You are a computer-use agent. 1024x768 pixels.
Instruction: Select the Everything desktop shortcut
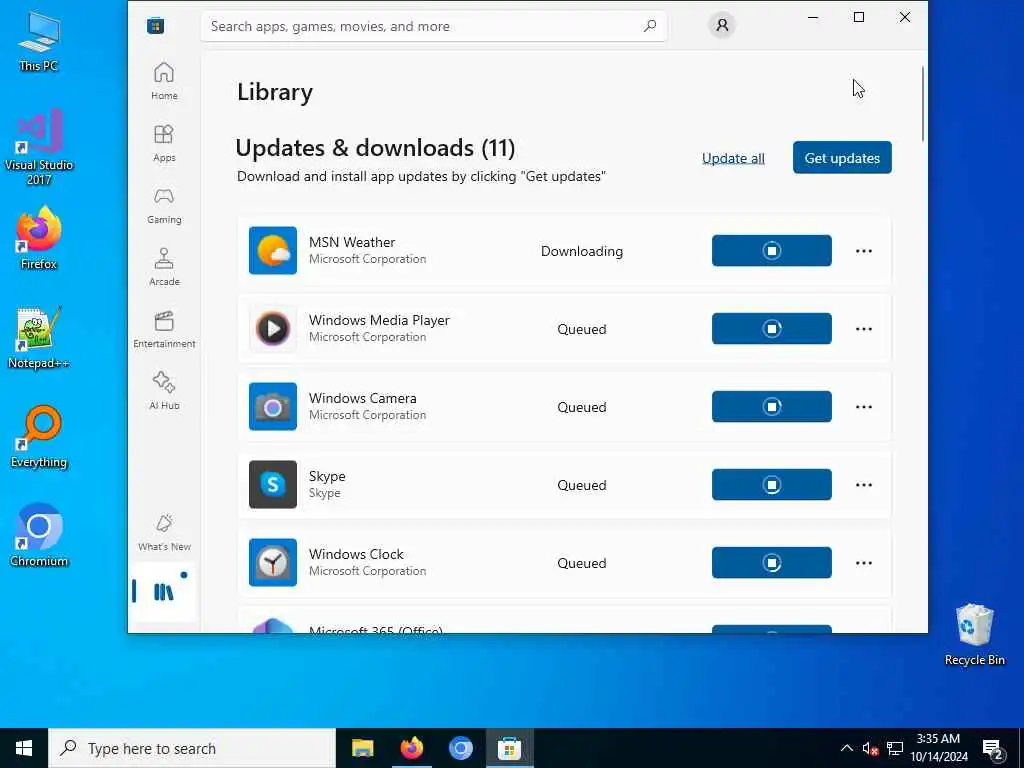click(39, 437)
